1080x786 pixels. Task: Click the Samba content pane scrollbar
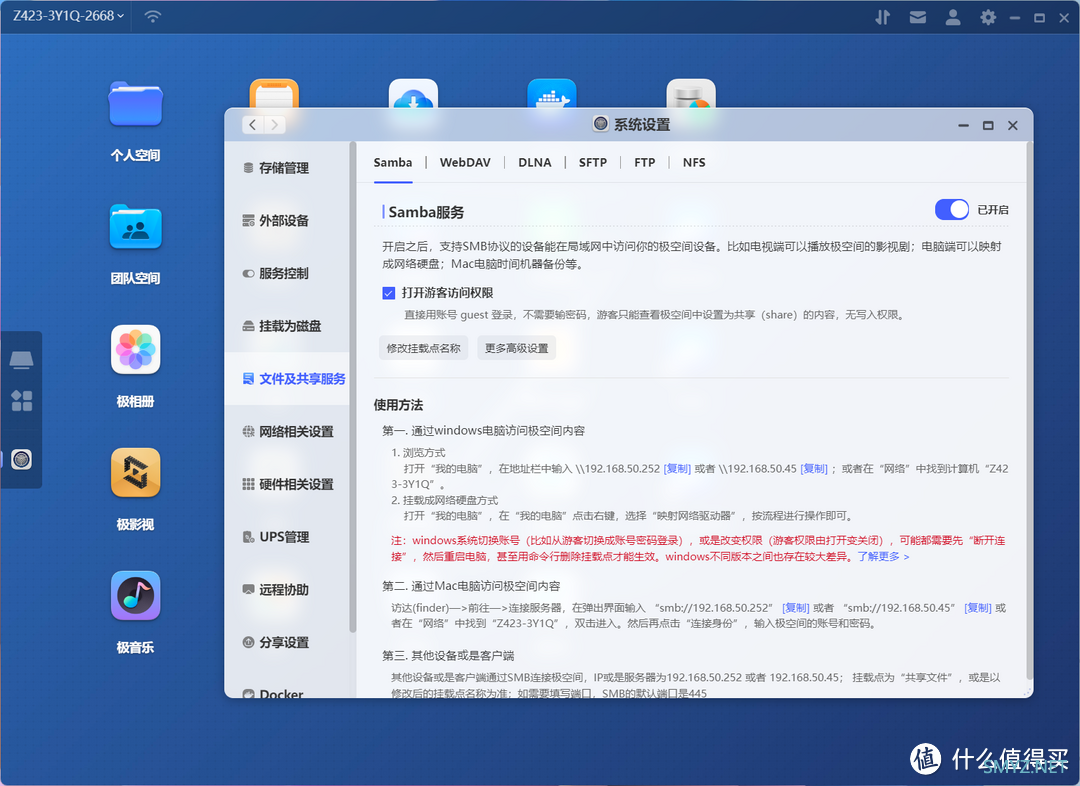(x=1030, y=411)
